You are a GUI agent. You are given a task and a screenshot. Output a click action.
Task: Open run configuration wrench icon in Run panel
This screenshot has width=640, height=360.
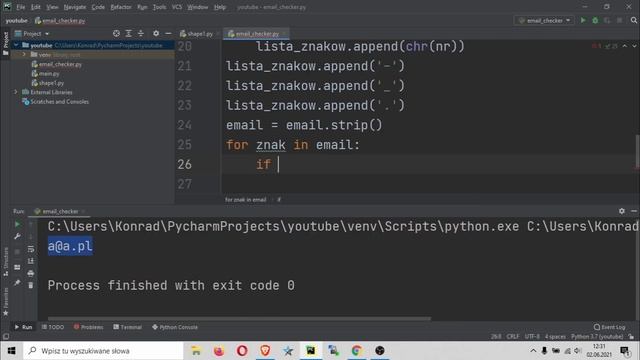point(17,236)
